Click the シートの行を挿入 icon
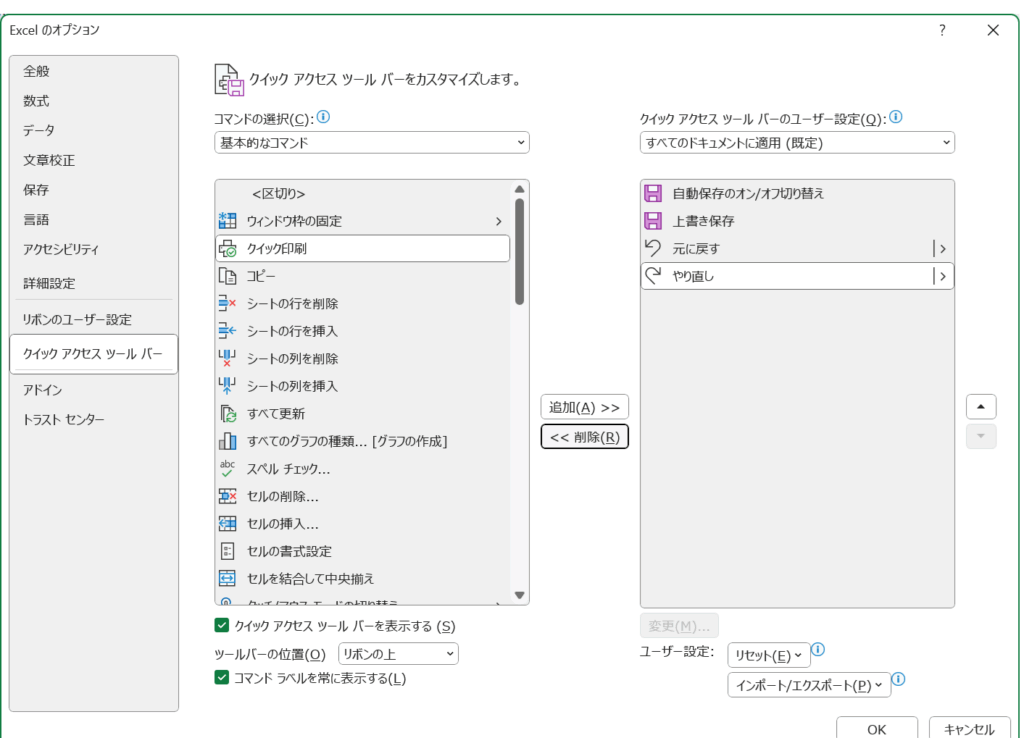The image size is (1024, 738). (x=227, y=331)
